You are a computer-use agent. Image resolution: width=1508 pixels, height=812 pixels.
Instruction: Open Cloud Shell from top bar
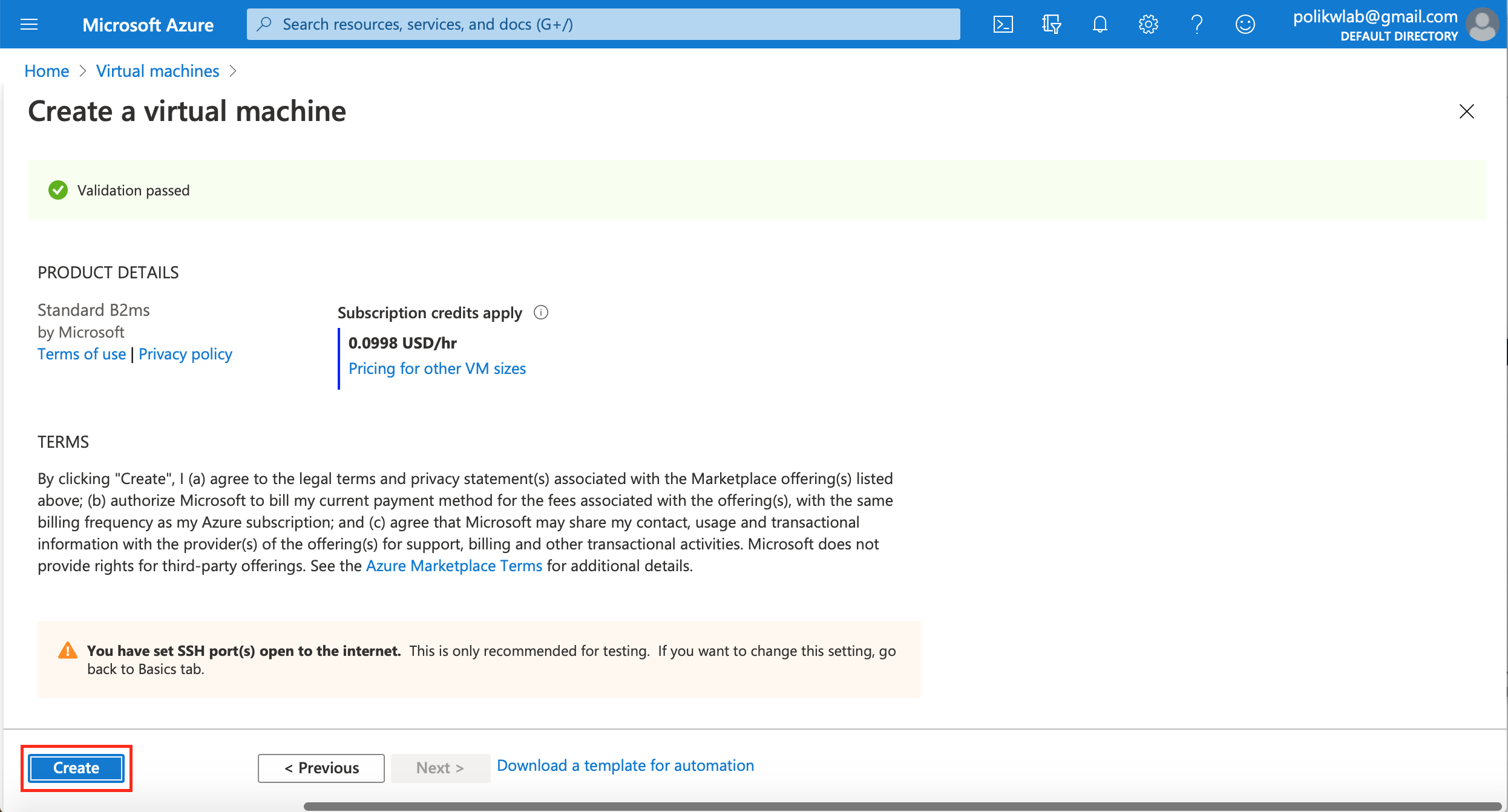click(x=1003, y=24)
